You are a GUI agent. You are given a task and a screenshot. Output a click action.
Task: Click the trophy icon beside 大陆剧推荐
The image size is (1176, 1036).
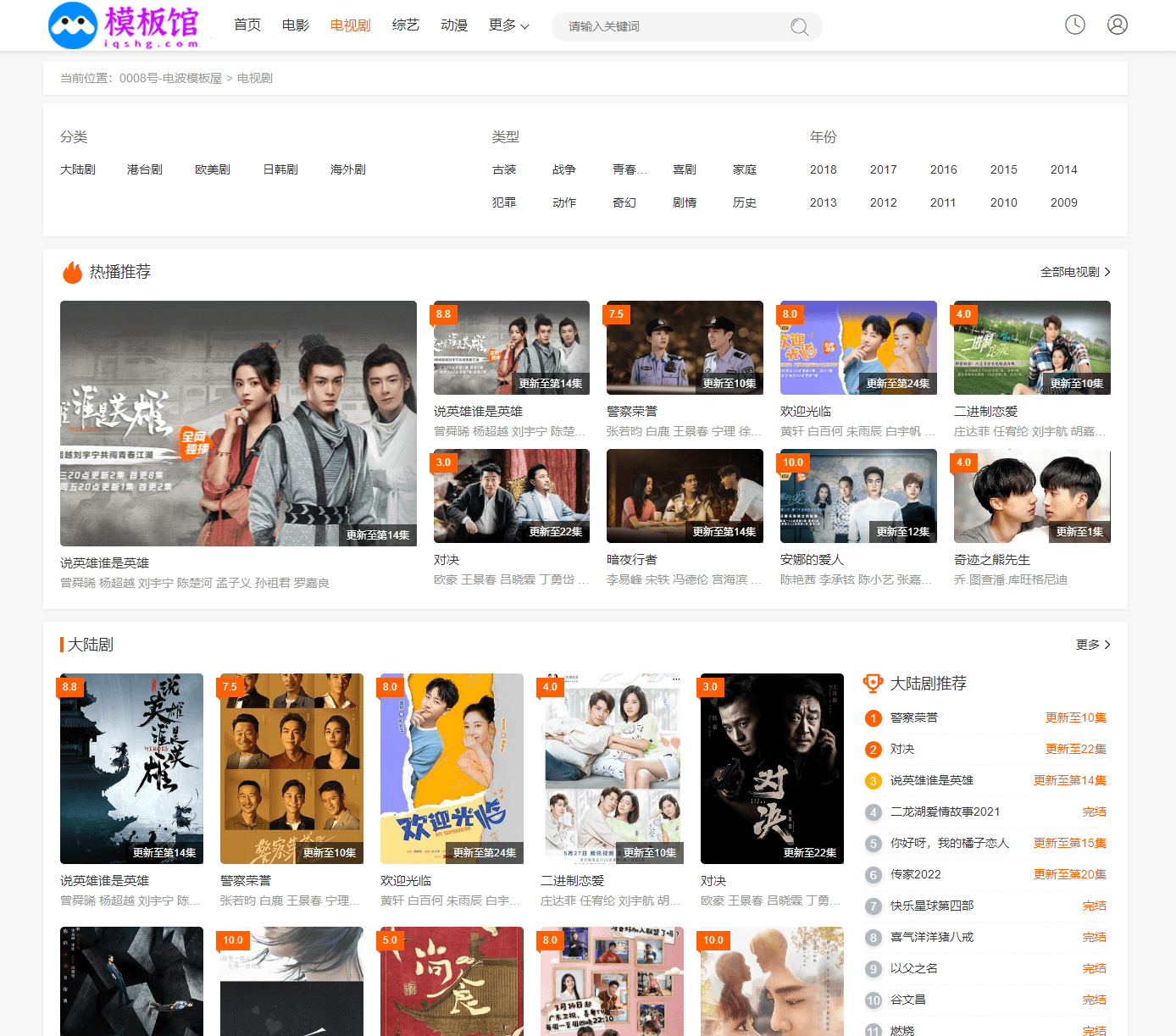tap(873, 683)
